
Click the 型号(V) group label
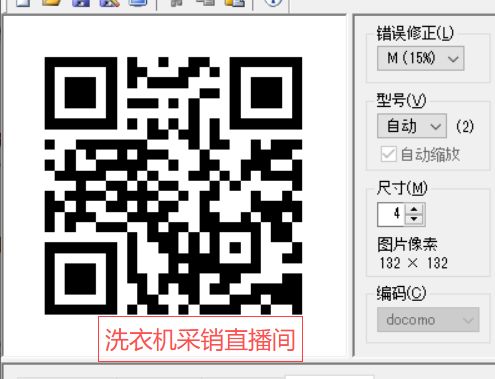(401, 100)
